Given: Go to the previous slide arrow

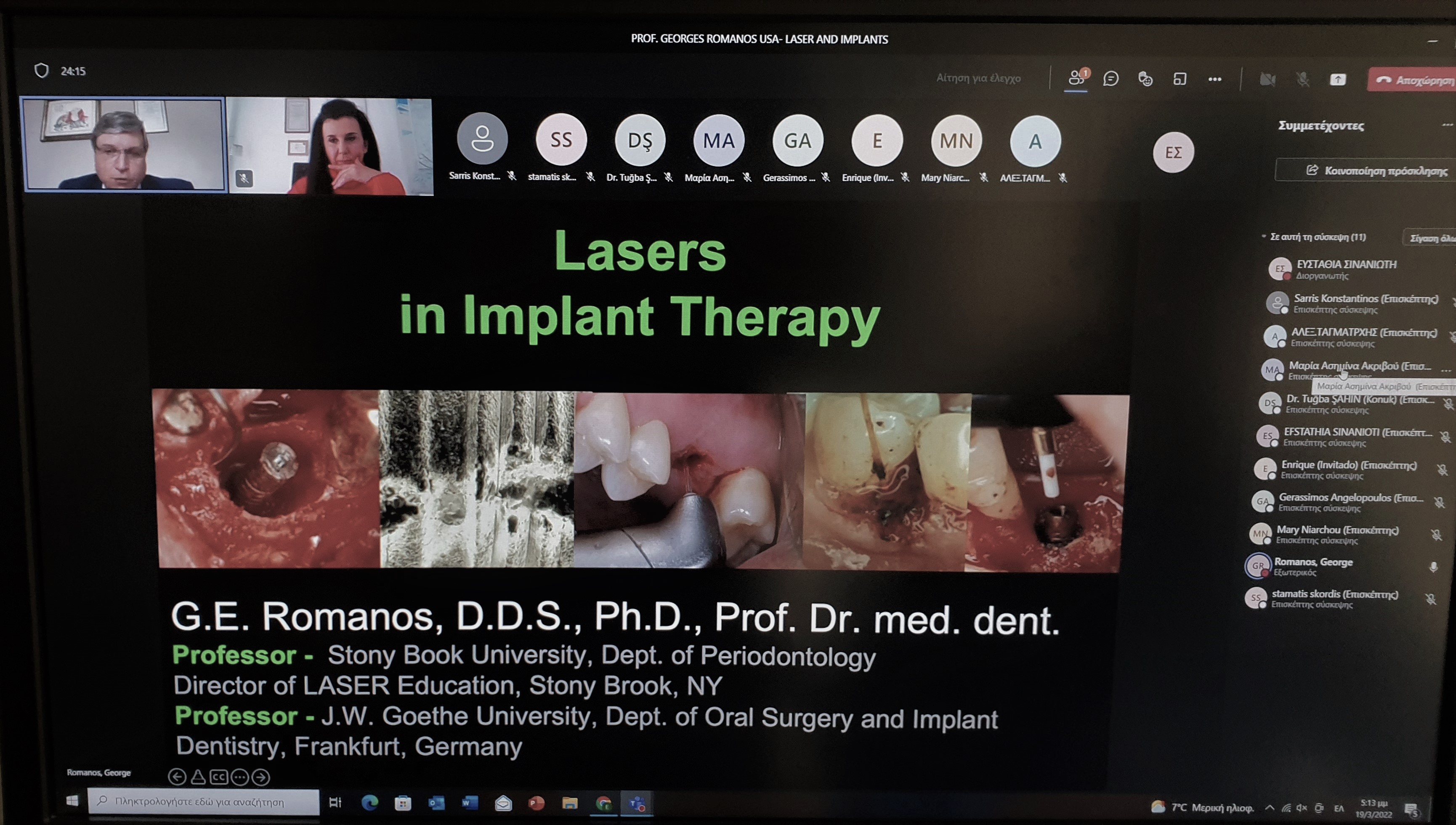Looking at the screenshot, I should click(x=177, y=777).
